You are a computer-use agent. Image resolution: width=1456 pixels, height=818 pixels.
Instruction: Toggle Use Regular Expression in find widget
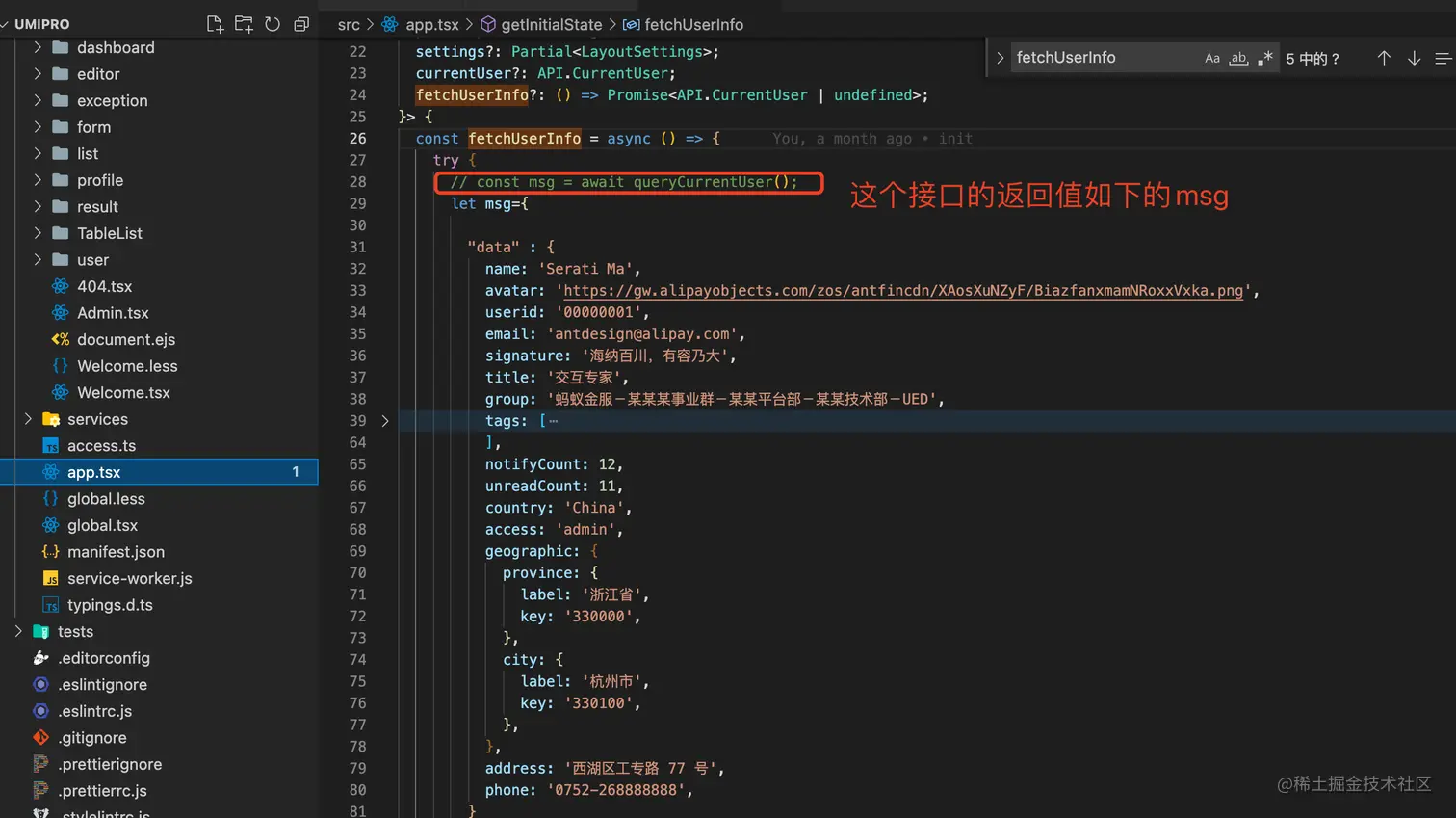(1265, 58)
